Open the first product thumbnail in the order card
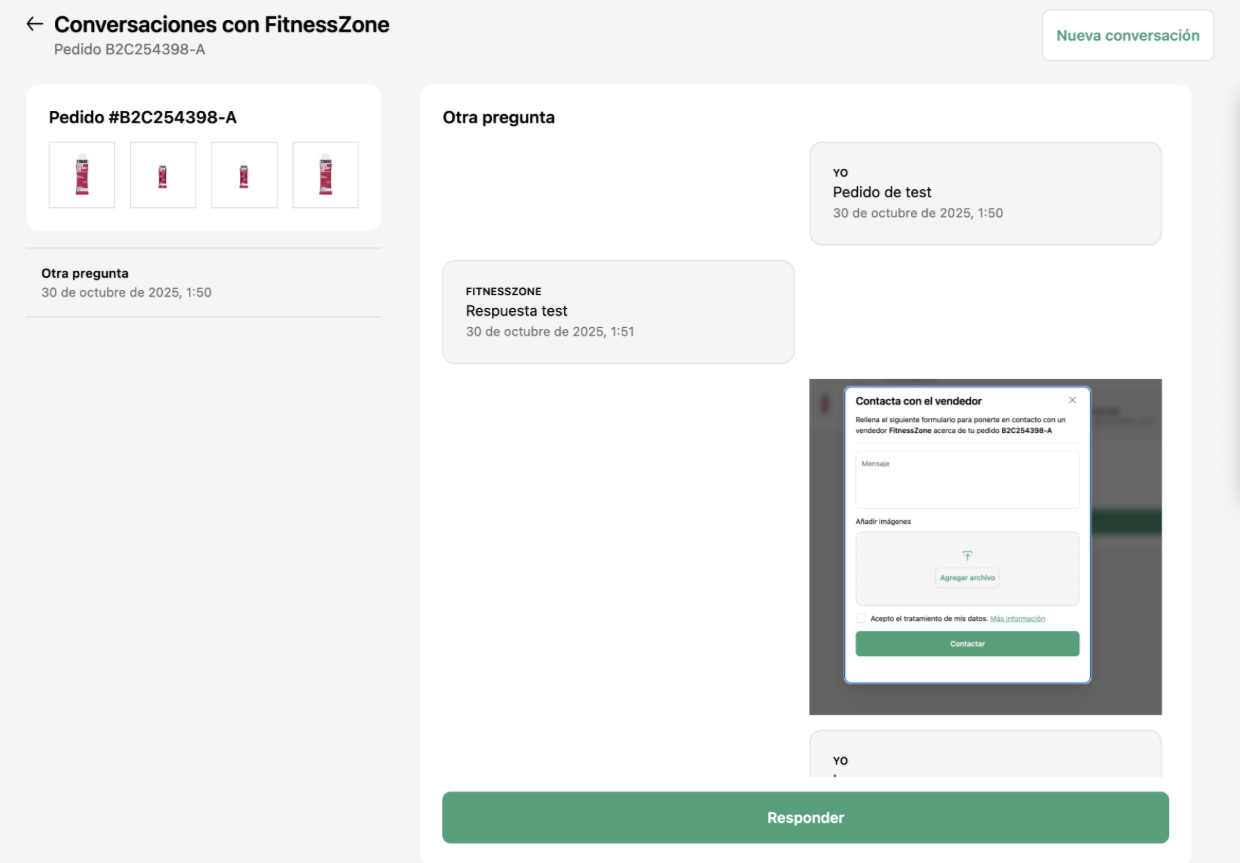This screenshot has width=1240, height=863. (x=82, y=175)
